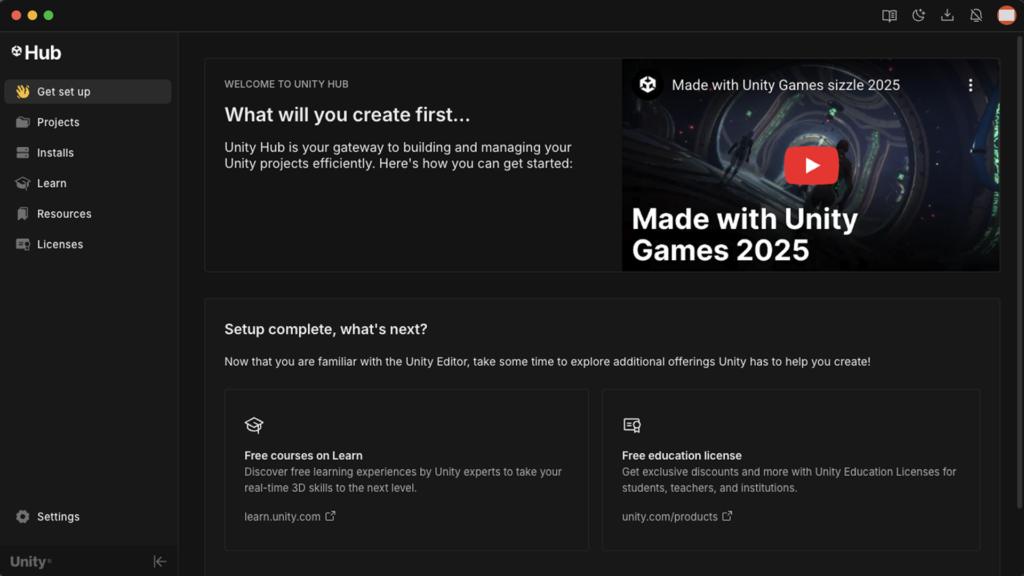Go to the Projects section

click(x=58, y=122)
